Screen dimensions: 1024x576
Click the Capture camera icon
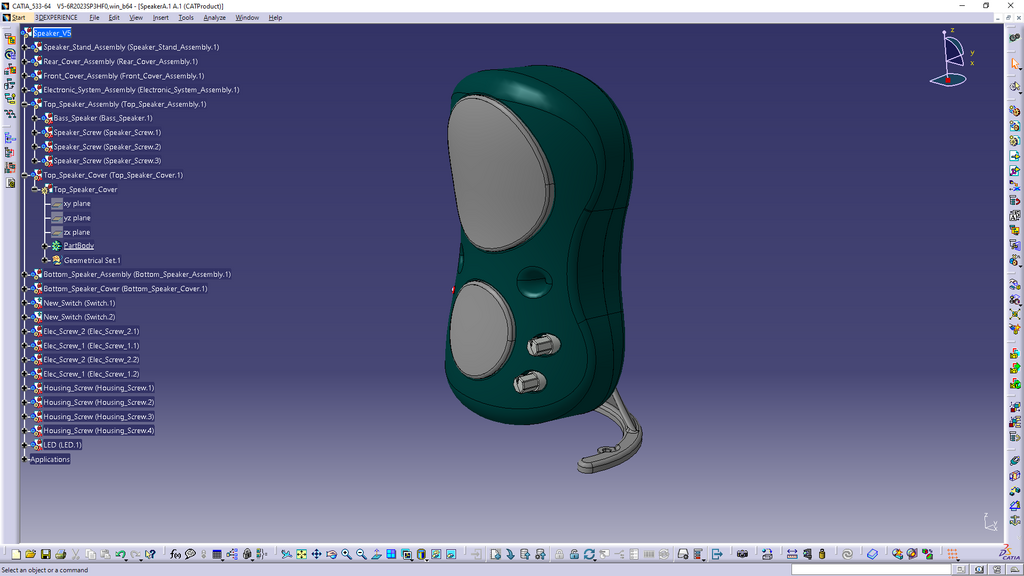point(742,554)
